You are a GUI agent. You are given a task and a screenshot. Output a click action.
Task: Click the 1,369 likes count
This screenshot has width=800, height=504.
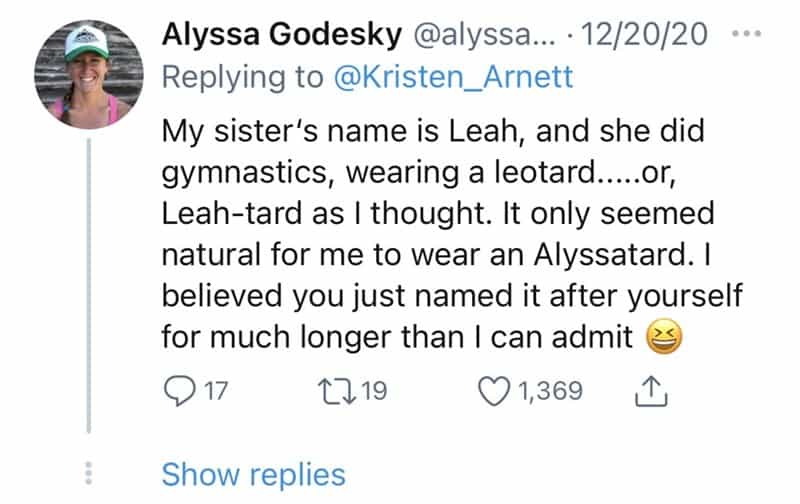(545, 391)
